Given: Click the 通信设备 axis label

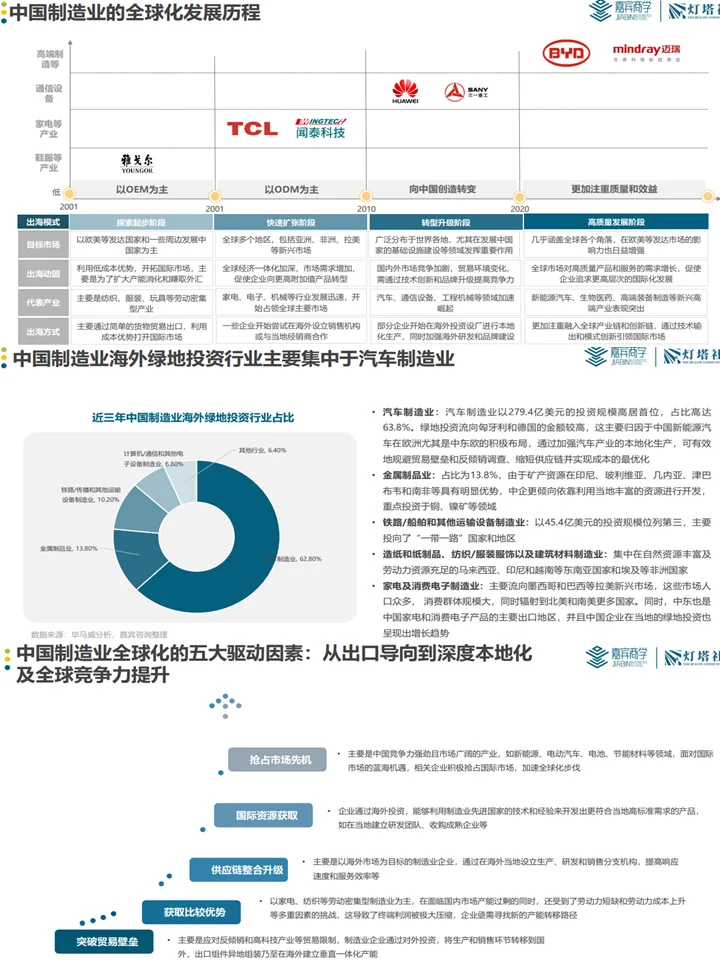Looking at the screenshot, I should coord(49,93).
